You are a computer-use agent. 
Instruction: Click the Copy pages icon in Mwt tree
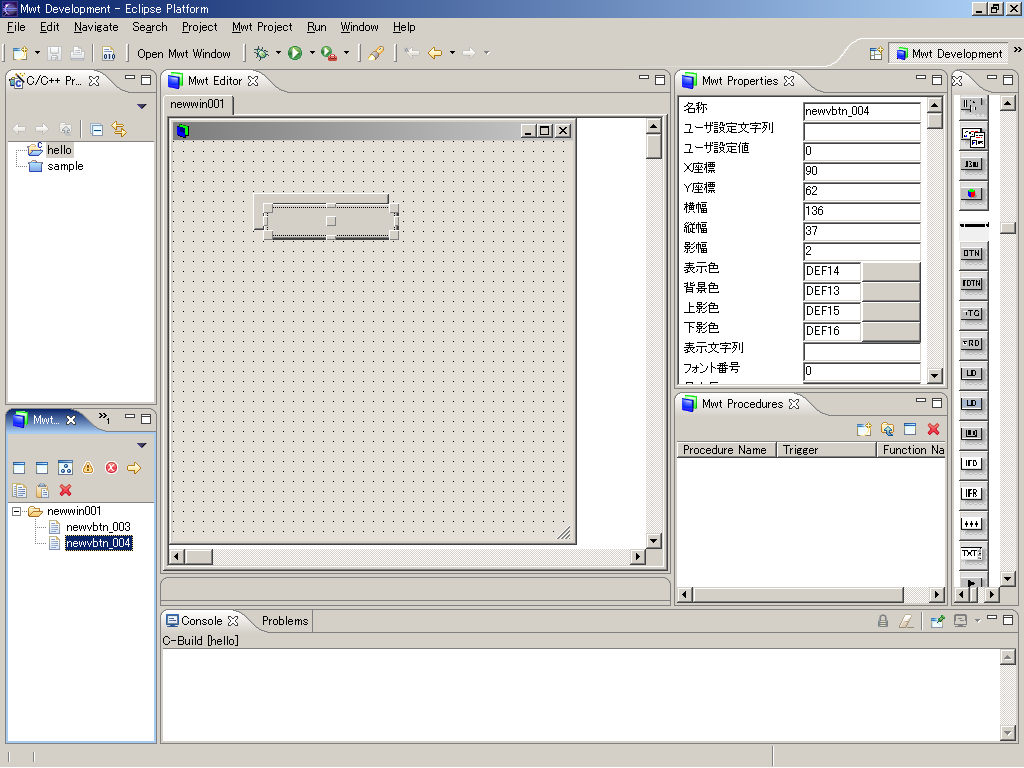coord(19,490)
